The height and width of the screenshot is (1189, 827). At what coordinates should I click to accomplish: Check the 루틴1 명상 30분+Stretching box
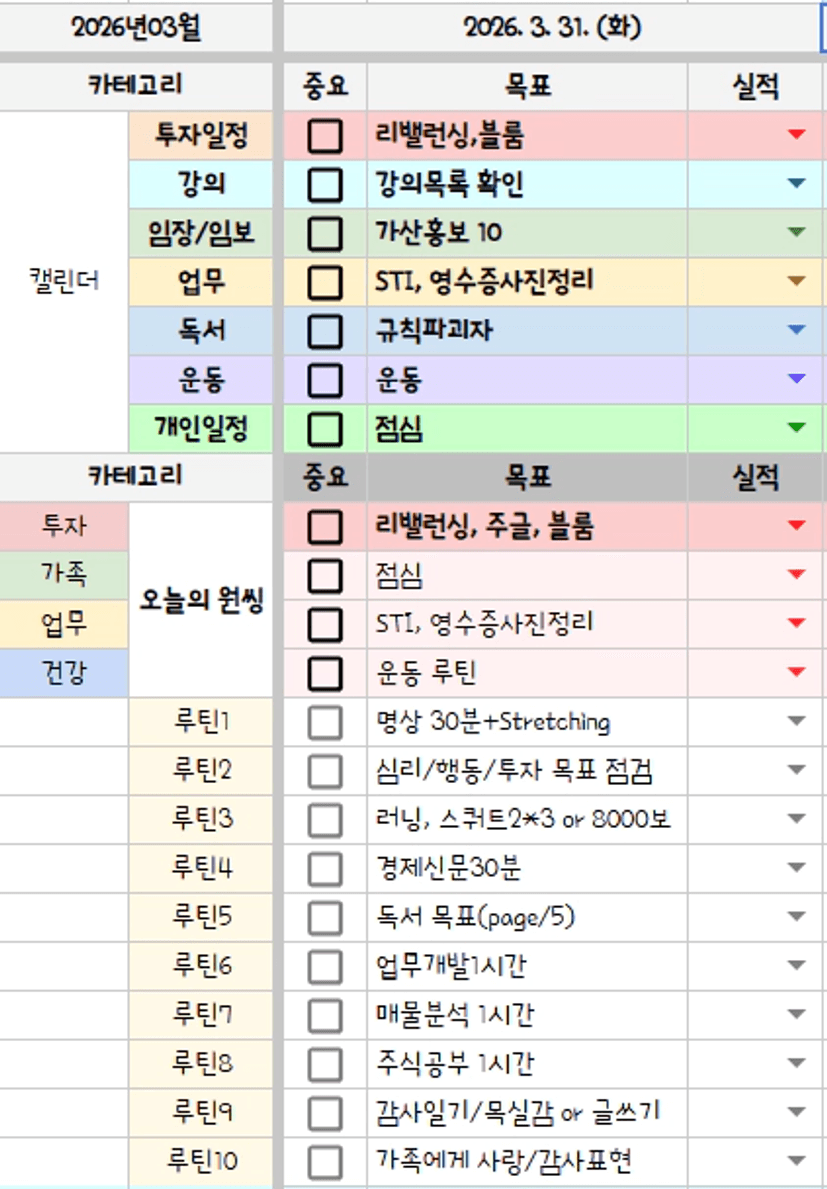click(x=325, y=722)
